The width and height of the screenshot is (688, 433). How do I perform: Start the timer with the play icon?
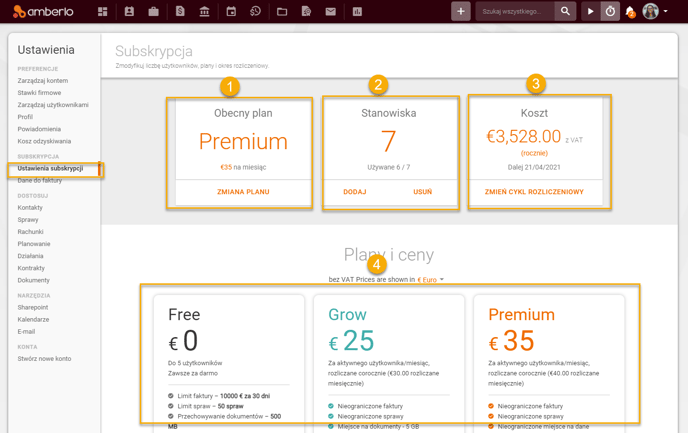[x=590, y=12]
